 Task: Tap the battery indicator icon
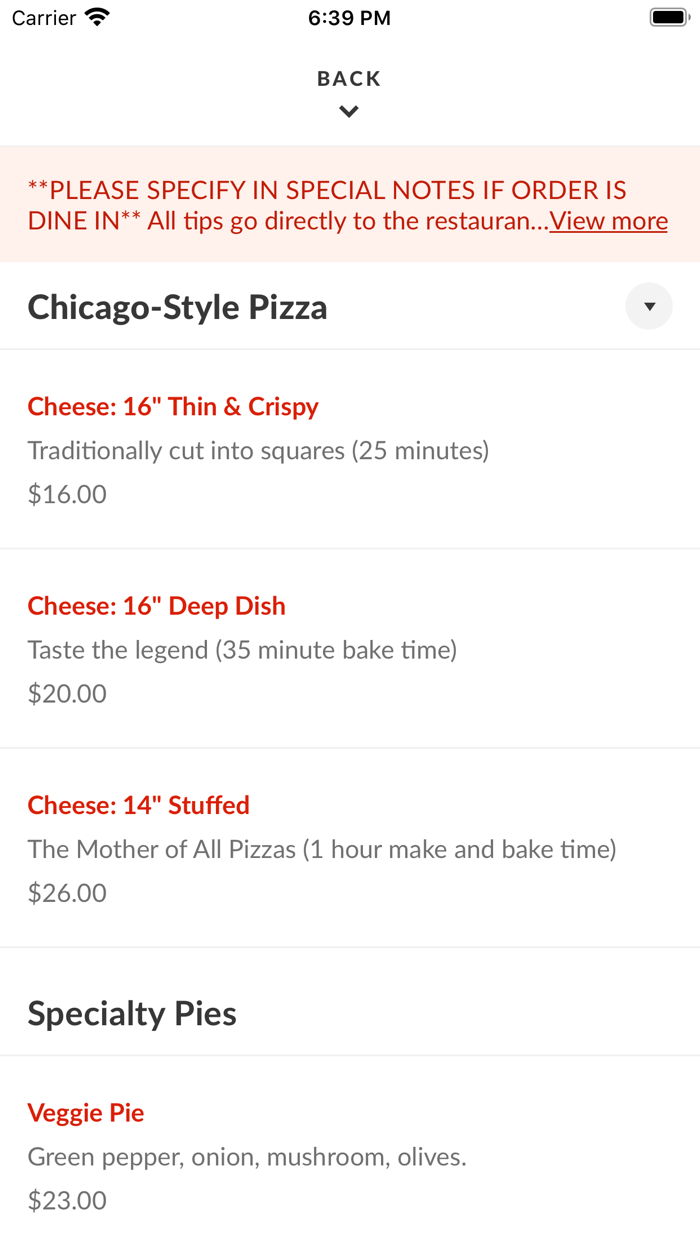[x=670, y=17]
